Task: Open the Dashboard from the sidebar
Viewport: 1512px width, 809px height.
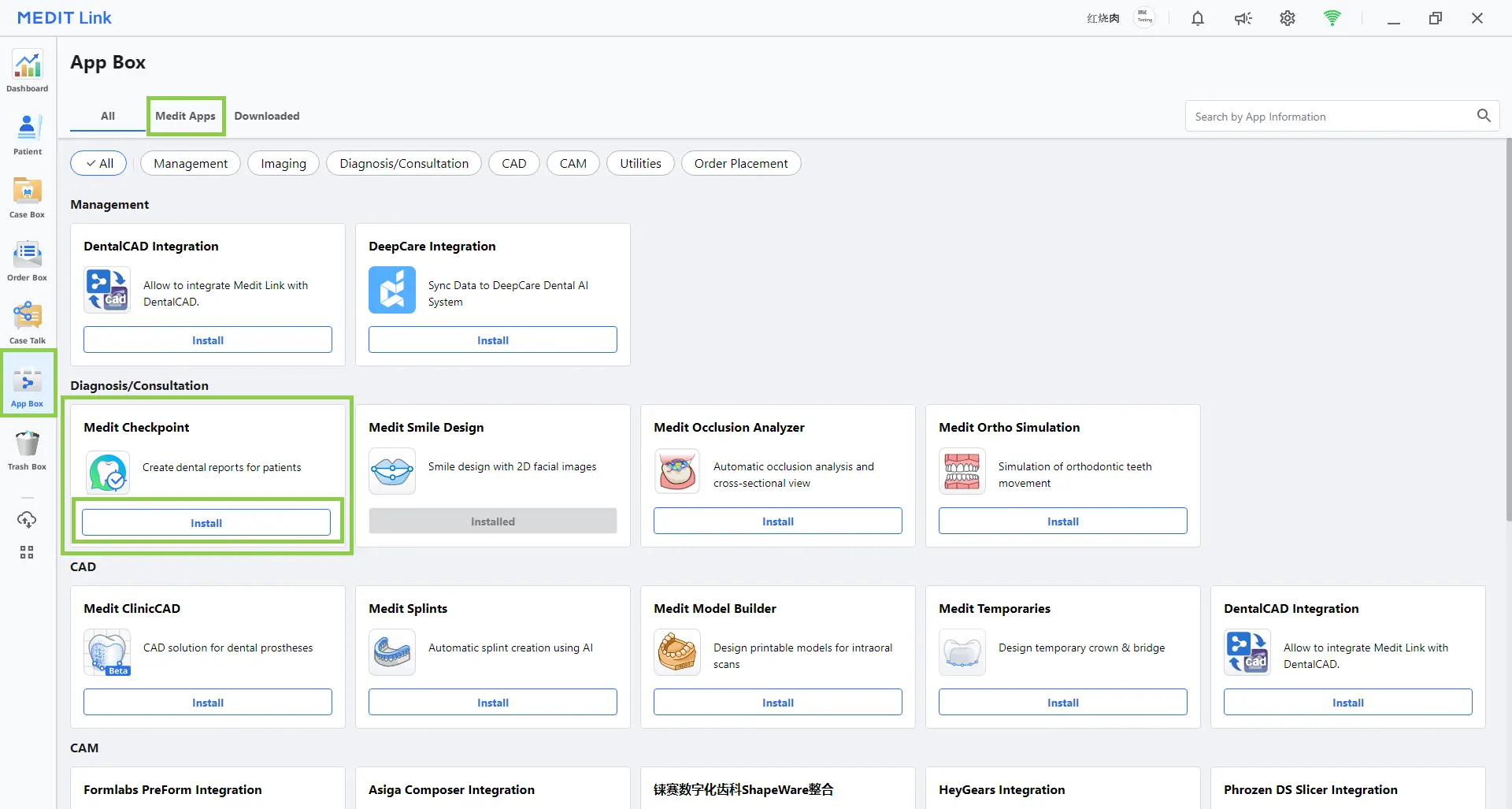Action: tap(28, 71)
